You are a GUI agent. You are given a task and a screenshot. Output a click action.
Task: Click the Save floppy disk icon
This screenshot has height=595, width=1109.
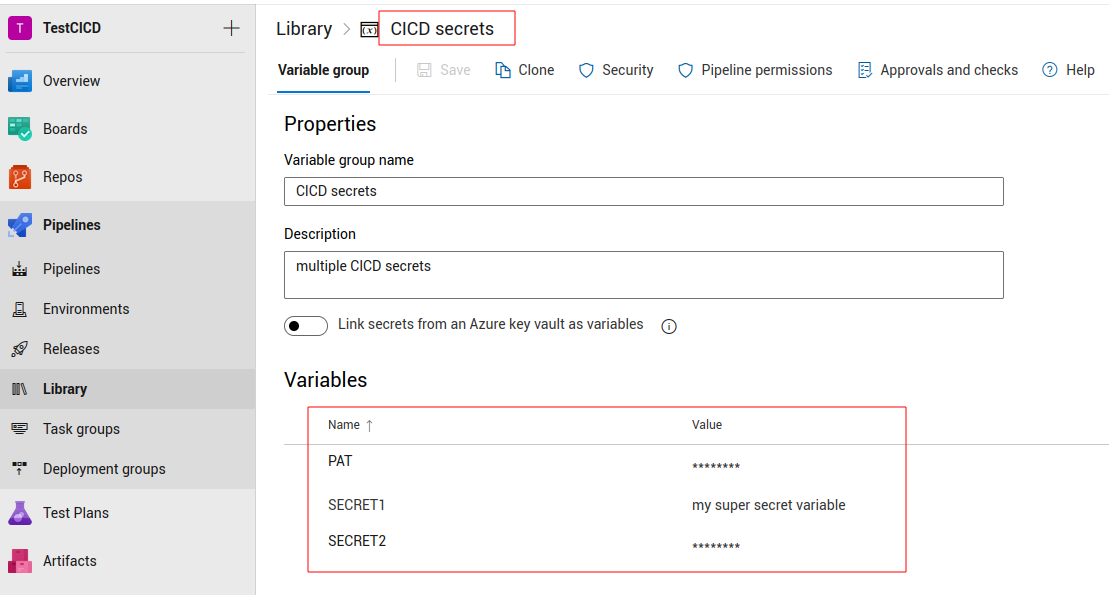coord(424,70)
